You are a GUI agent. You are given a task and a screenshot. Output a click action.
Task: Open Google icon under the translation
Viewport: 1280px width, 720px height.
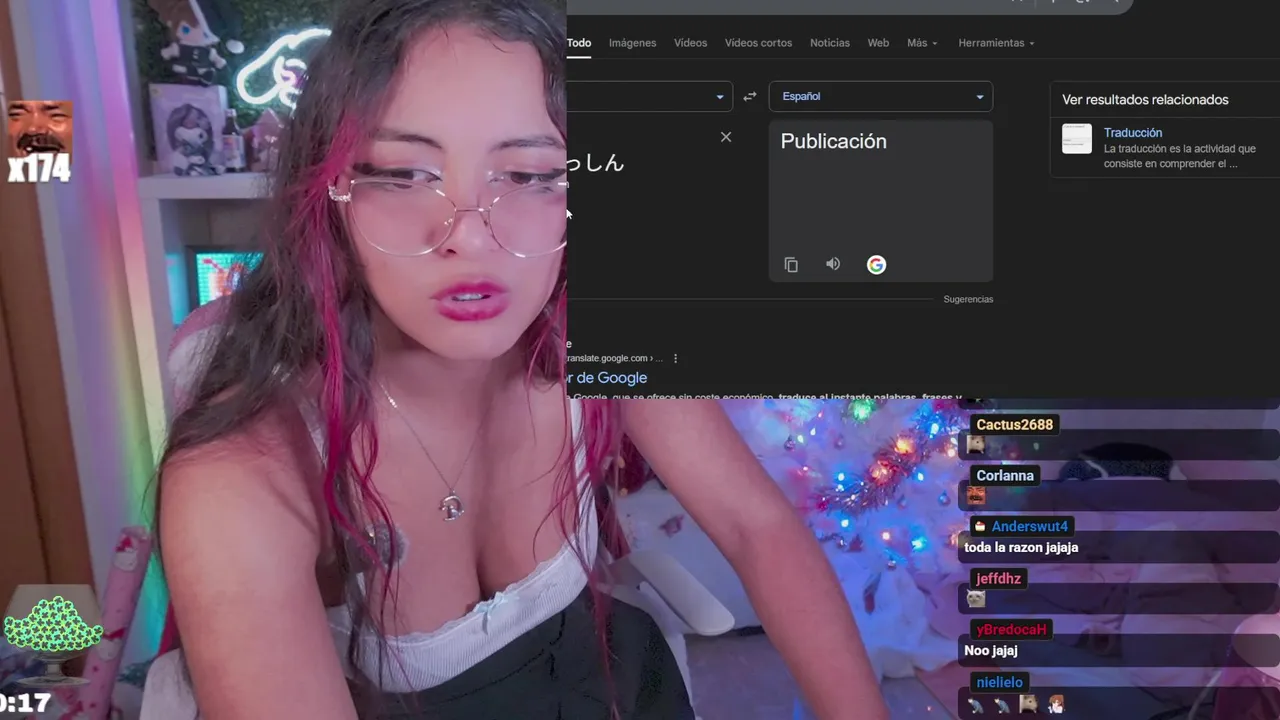coord(876,265)
